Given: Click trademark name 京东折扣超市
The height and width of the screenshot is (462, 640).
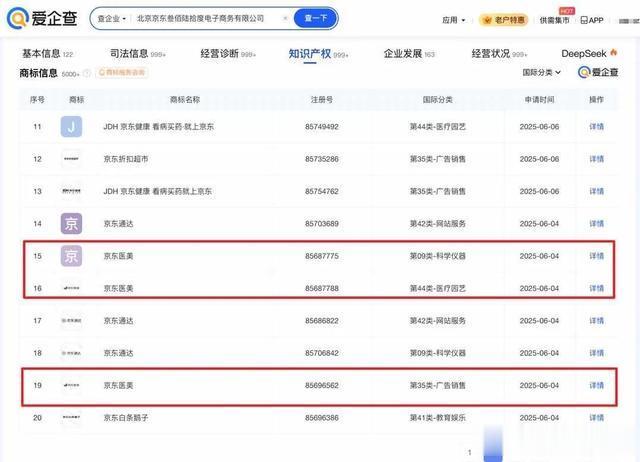Looking at the screenshot, I should pos(126,159).
